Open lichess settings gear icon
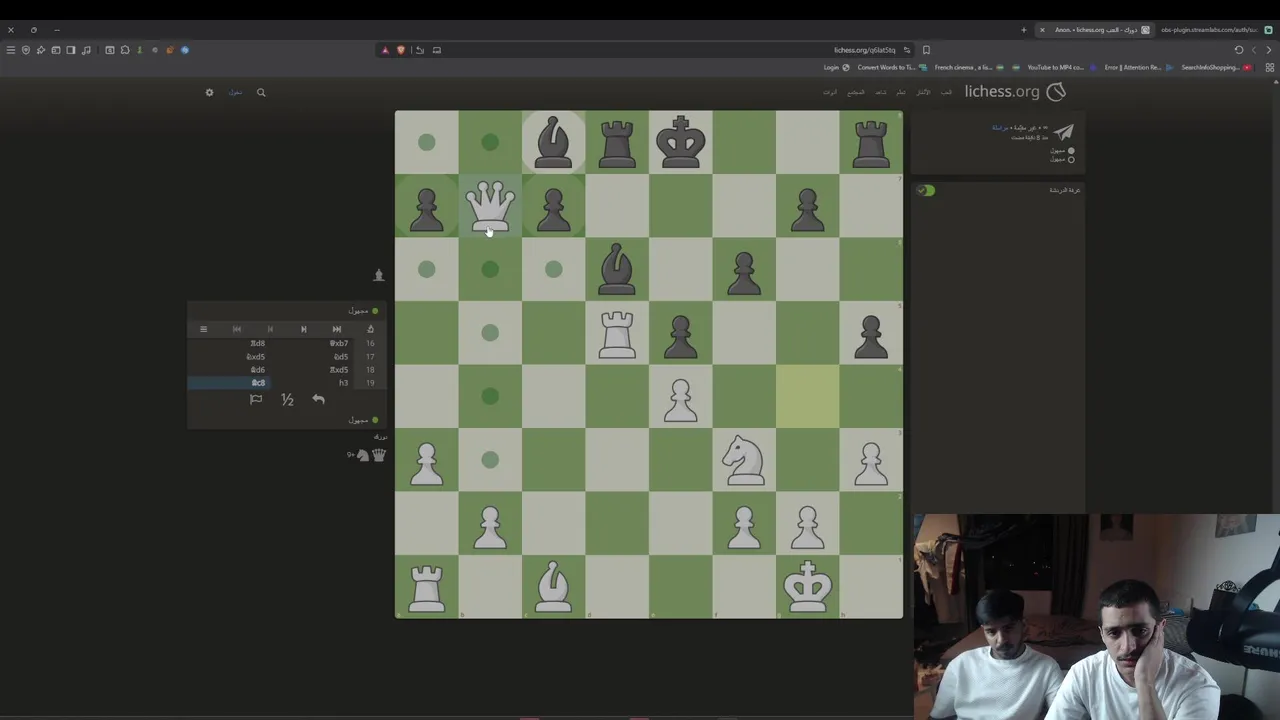The image size is (1280, 720). 209,92
